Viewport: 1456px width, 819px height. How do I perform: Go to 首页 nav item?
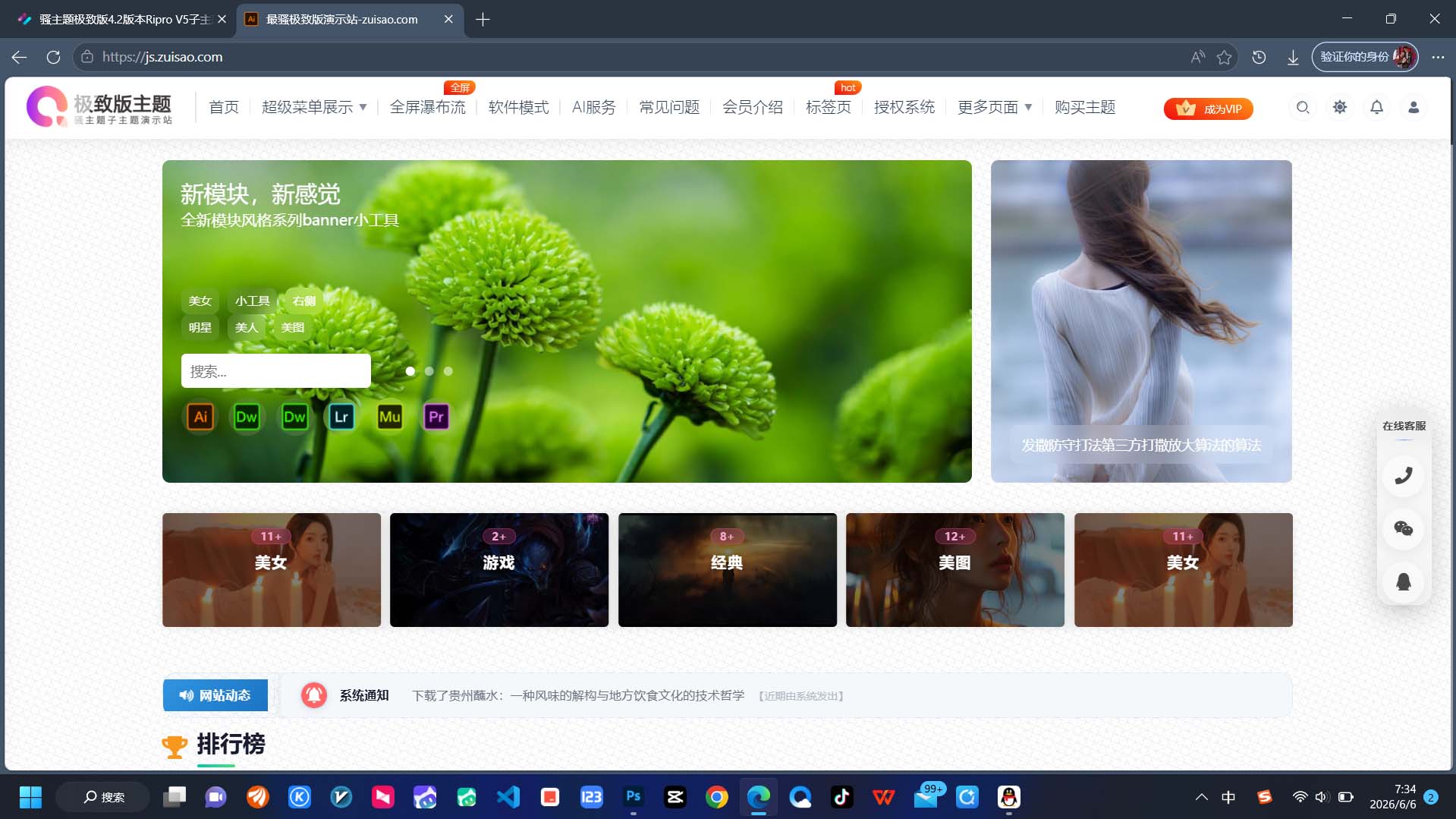pos(224,107)
